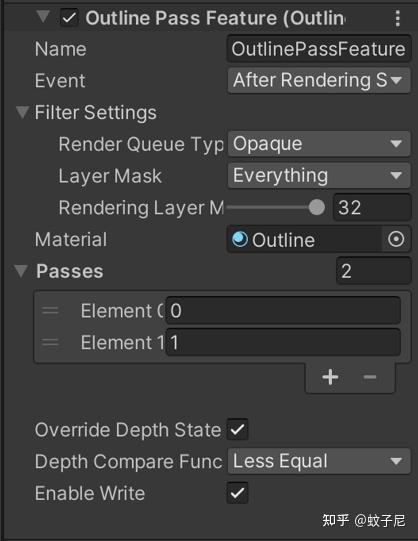The height and width of the screenshot is (541, 418).
Task: Click the Rendering Layer Mask slider knob
Action: point(317,207)
